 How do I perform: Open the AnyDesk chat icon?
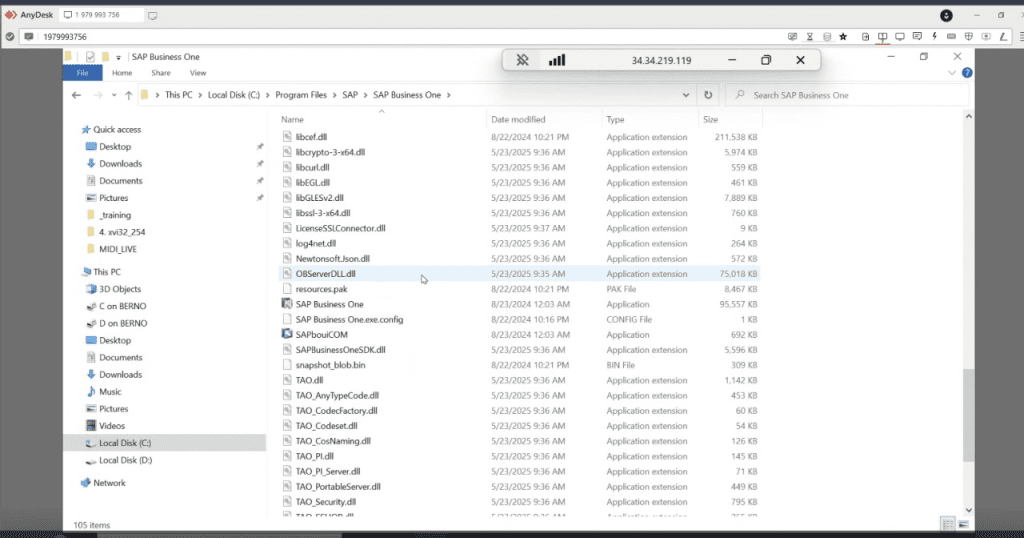click(x=917, y=37)
